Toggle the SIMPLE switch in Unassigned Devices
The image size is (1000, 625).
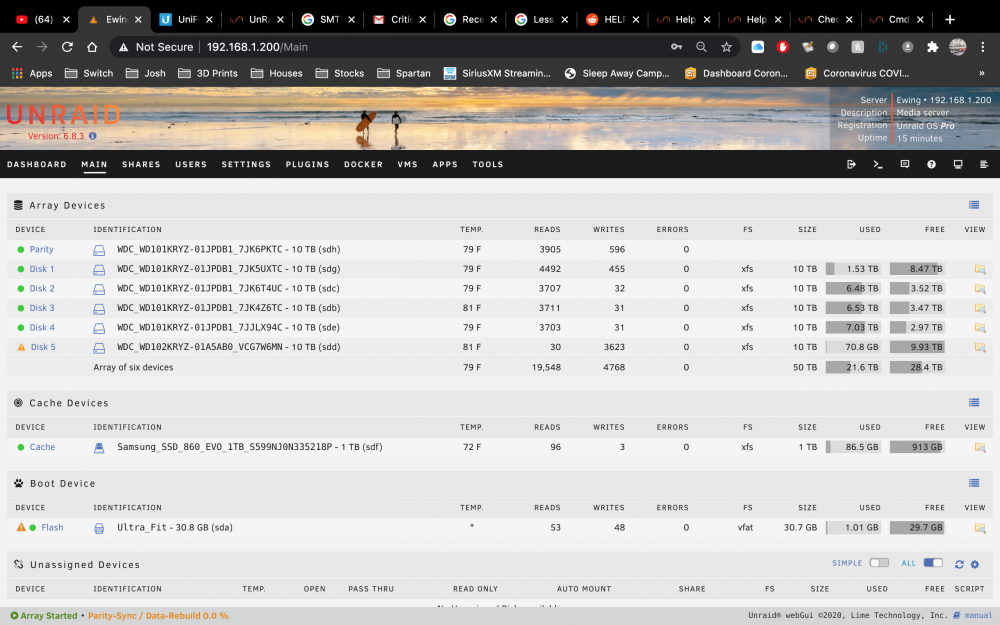(x=879, y=562)
